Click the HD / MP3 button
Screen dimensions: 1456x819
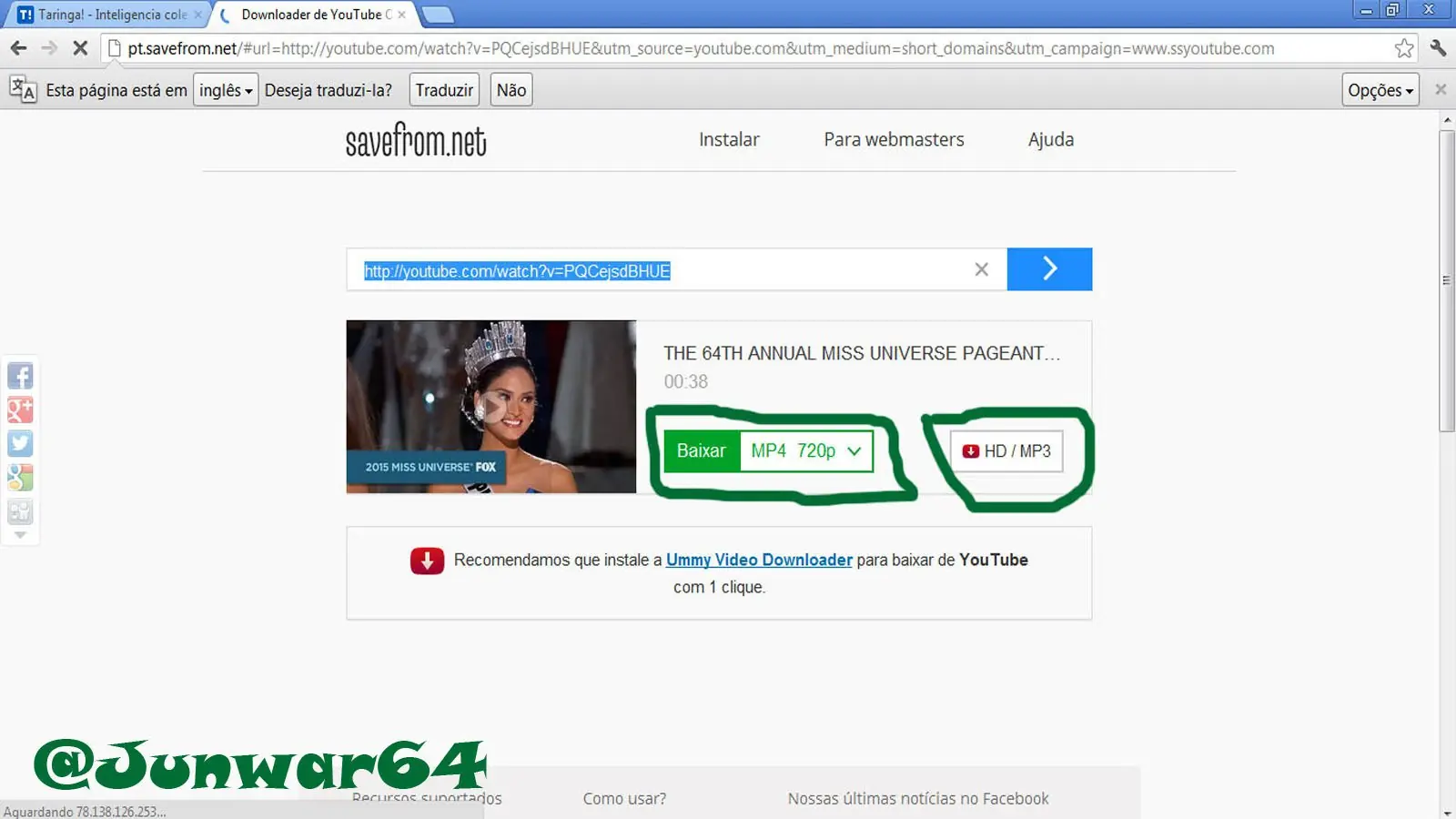coord(1006,451)
